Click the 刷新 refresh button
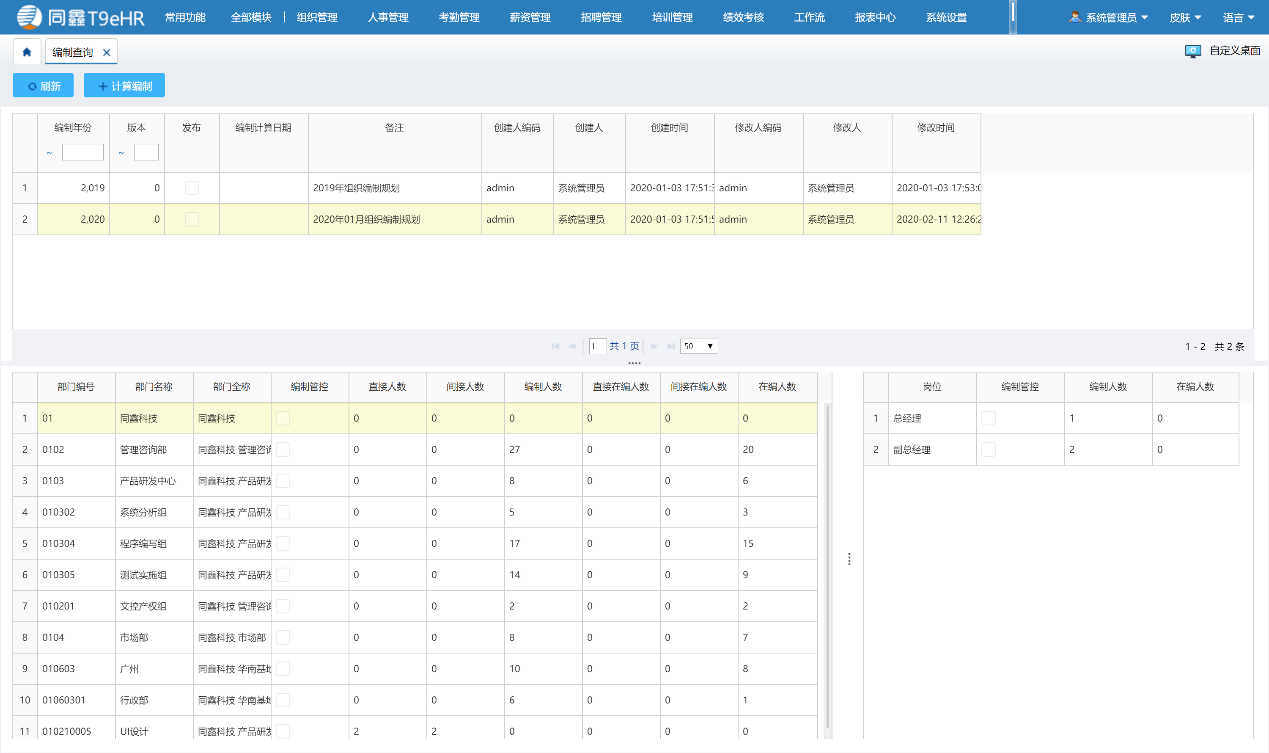 pyautogui.click(x=43, y=86)
